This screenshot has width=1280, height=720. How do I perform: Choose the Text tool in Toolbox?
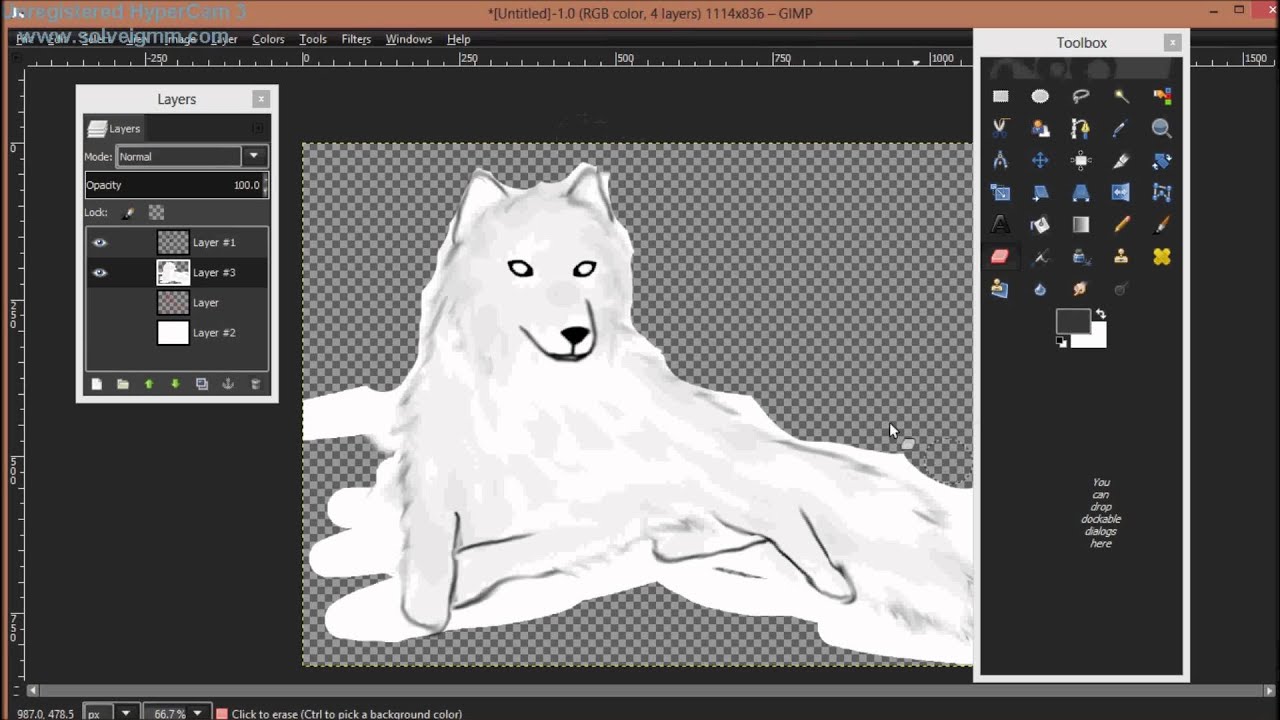1000,224
